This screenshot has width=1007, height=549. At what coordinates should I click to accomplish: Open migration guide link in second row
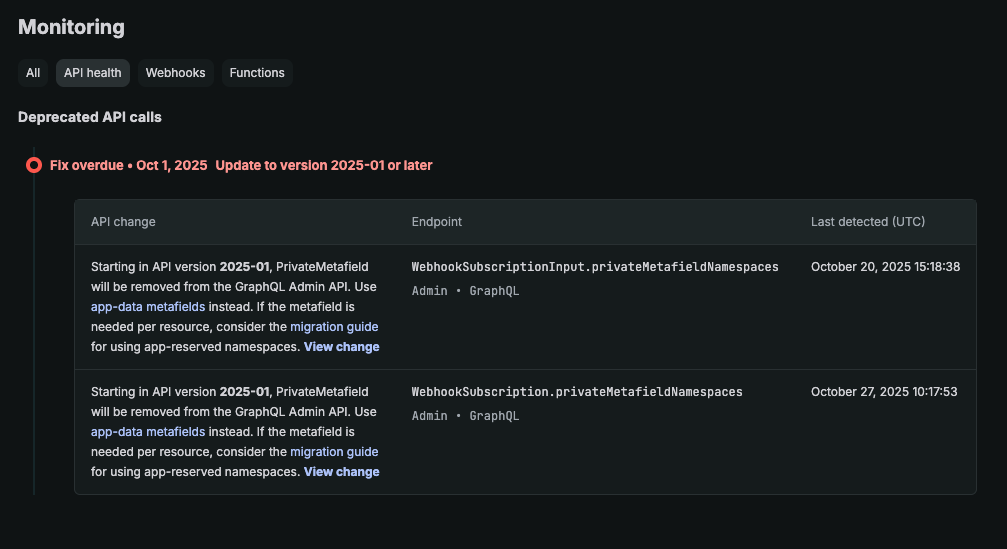334,452
